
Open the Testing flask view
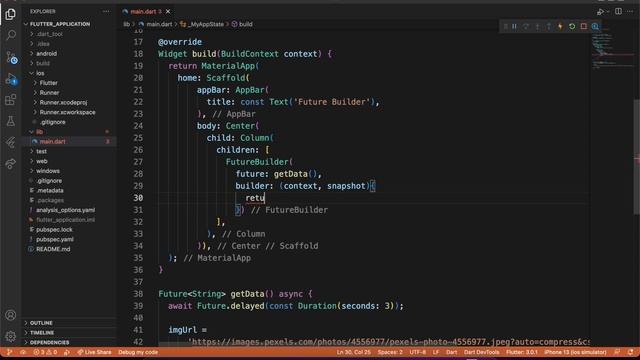coord(11,121)
